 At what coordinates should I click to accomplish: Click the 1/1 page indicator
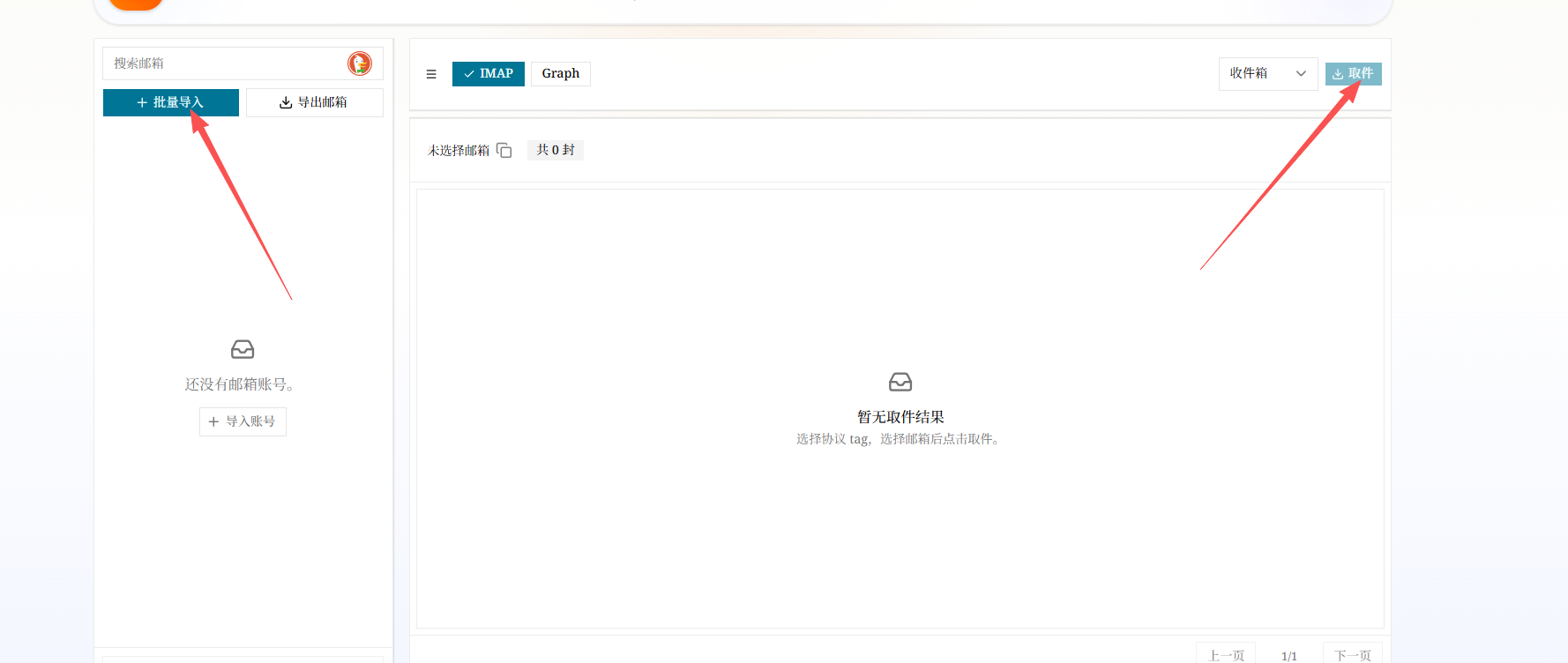pyautogui.click(x=1289, y=656)
